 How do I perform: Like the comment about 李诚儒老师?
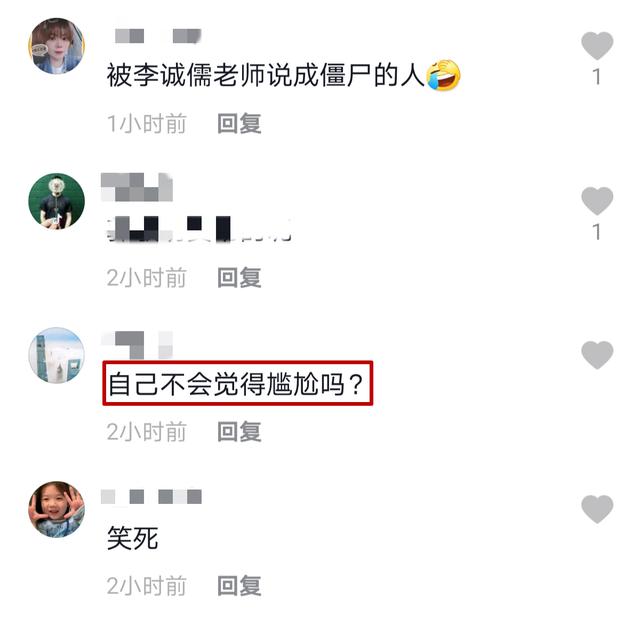(597, 45)
